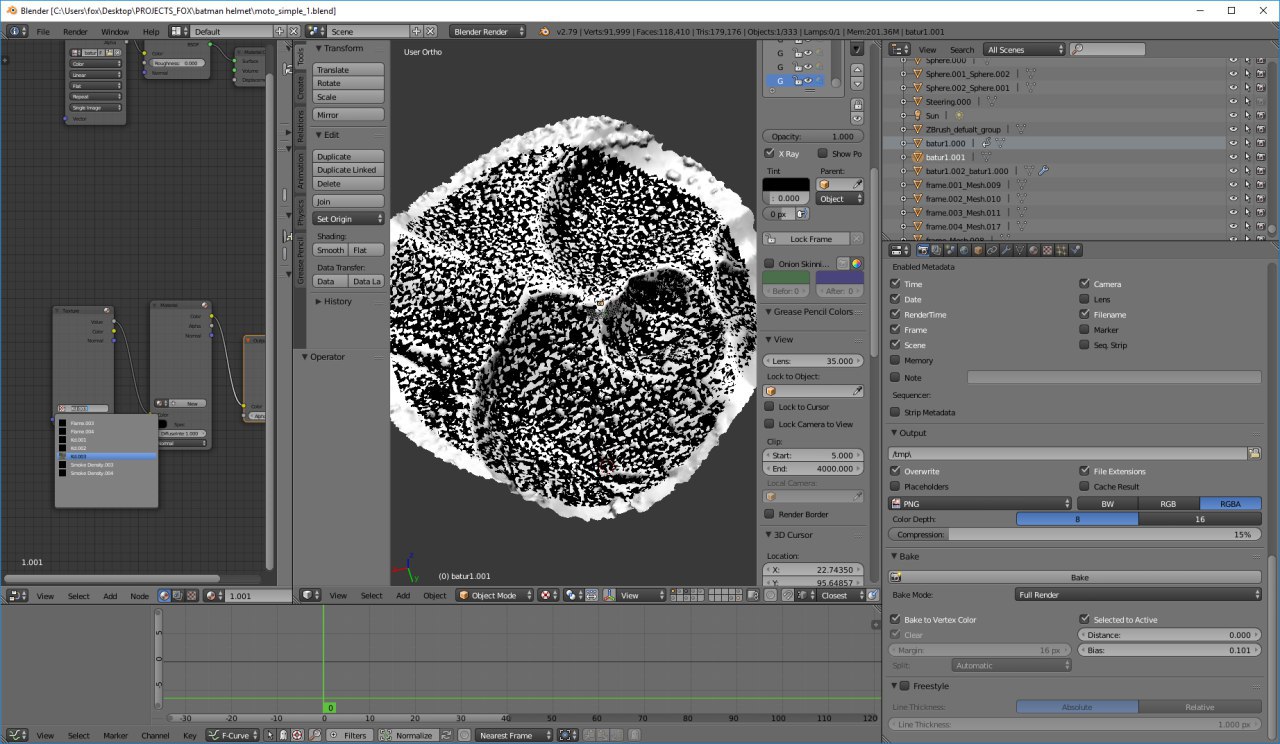1280x744 pixels.
Task: Open the Render menu in top bar
Action: [x=75, y=32]
